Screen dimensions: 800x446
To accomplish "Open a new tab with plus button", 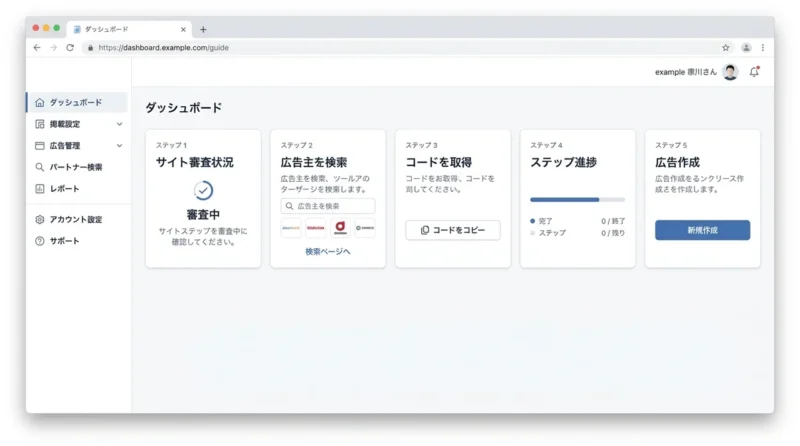I will pyautogui.click(x=203, y=30).
